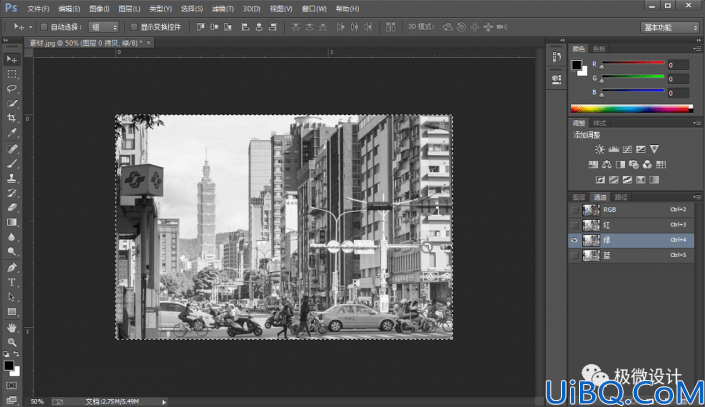Add a Brightness/Contrast adjustment

599,149
